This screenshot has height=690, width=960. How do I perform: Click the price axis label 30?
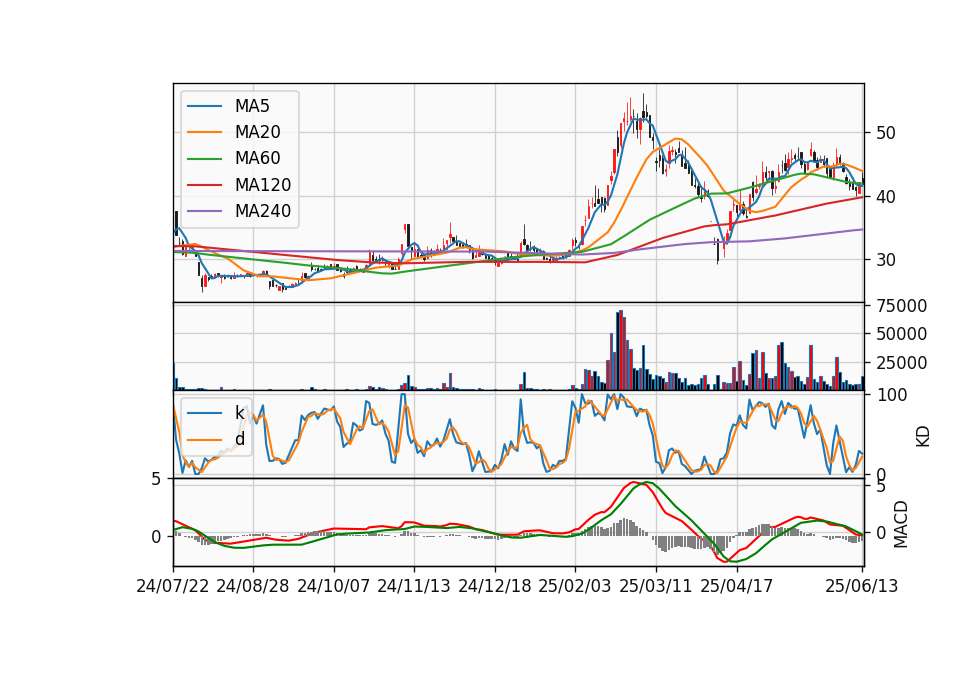coord(885,260)
